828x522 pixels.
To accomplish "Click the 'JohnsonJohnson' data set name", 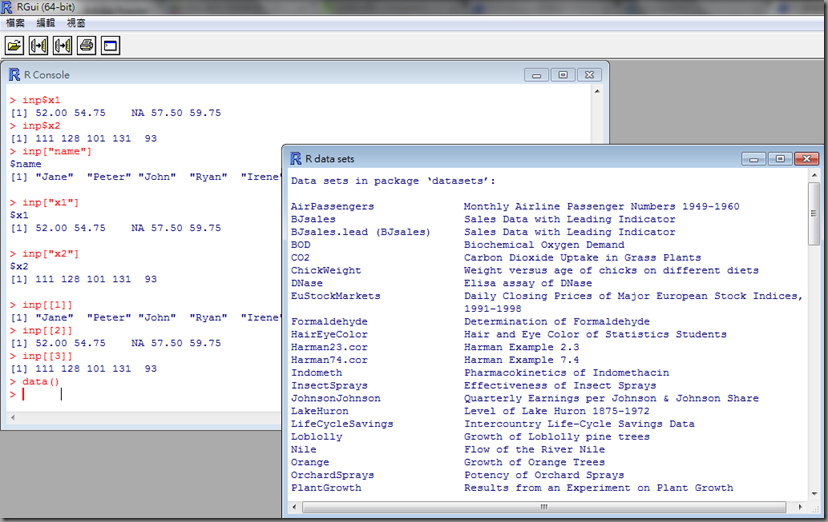I will coord(335,398).
